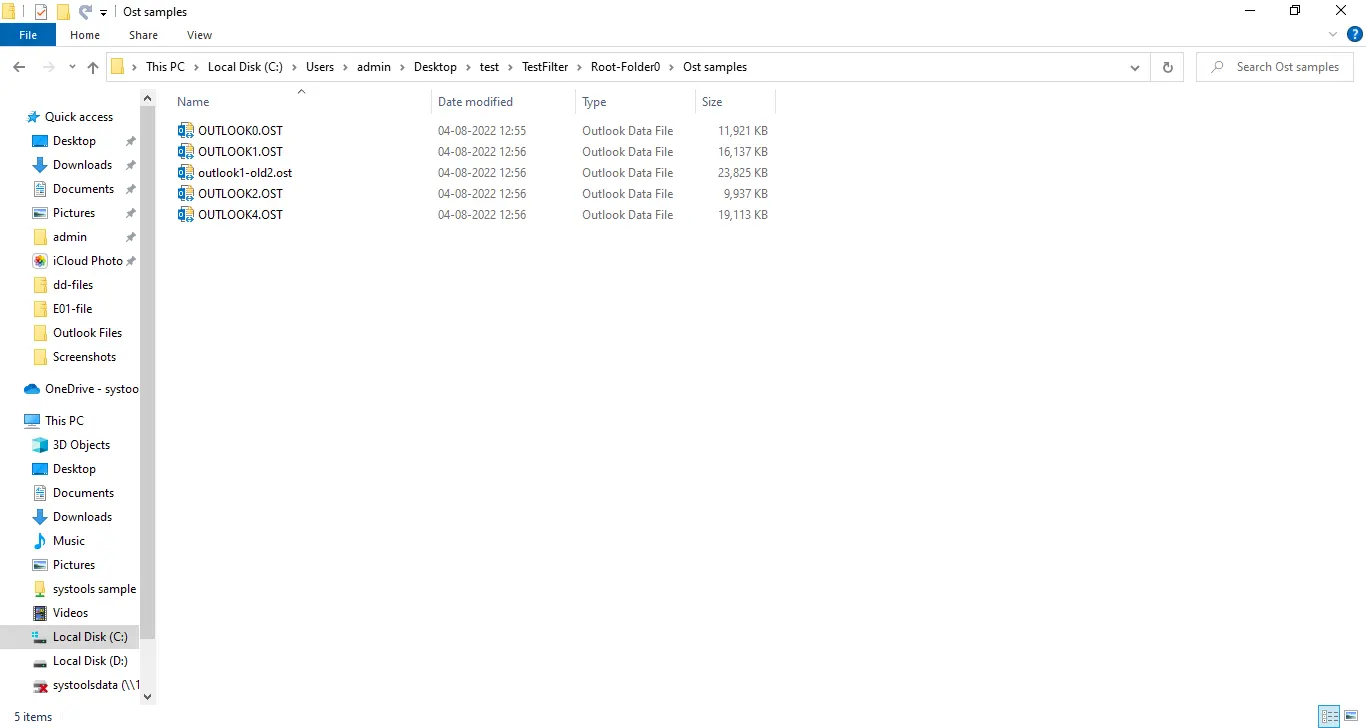The width and height of the screenshot is (1366, 728).
Task: Open the Share ribbon tab
Action: [143, 35]
